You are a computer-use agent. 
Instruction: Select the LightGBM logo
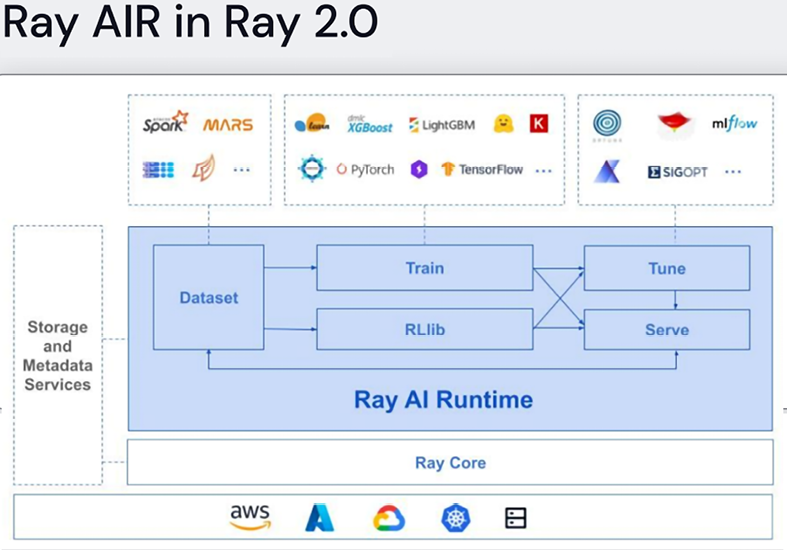click(442, 124)
